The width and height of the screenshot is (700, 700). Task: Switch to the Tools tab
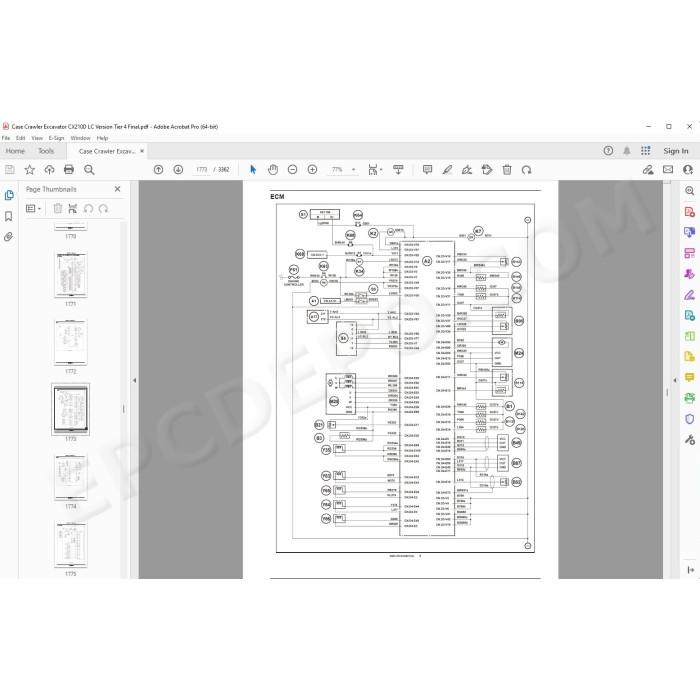pos(46,151)
